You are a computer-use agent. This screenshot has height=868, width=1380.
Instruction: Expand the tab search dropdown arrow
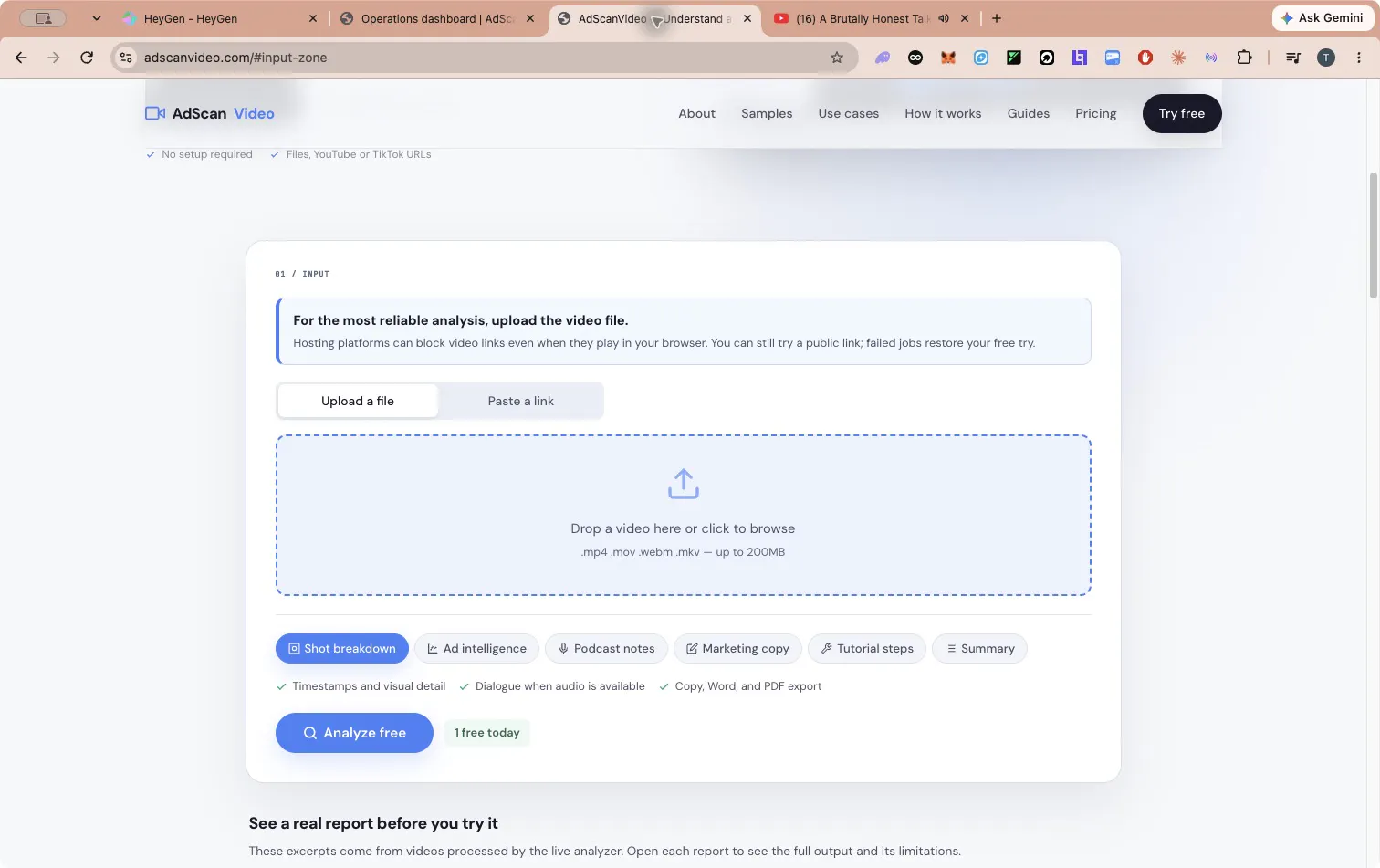(96, 18)
